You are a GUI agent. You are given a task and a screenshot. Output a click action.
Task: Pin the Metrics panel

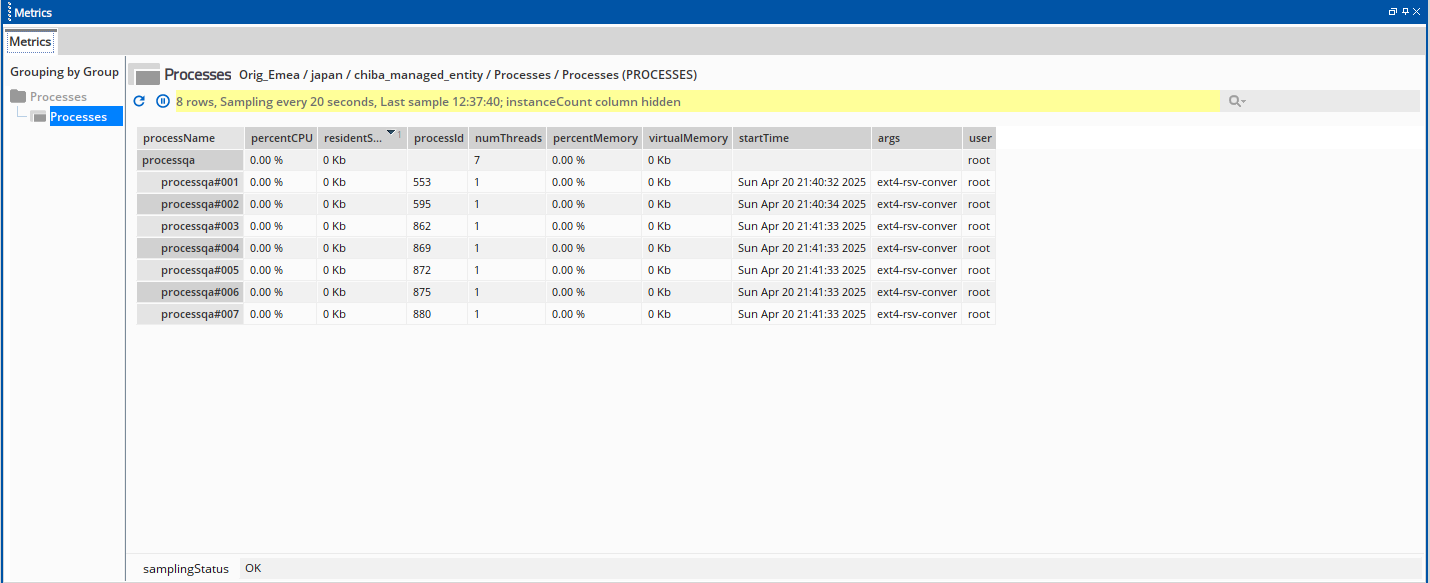pos(1405,12)
